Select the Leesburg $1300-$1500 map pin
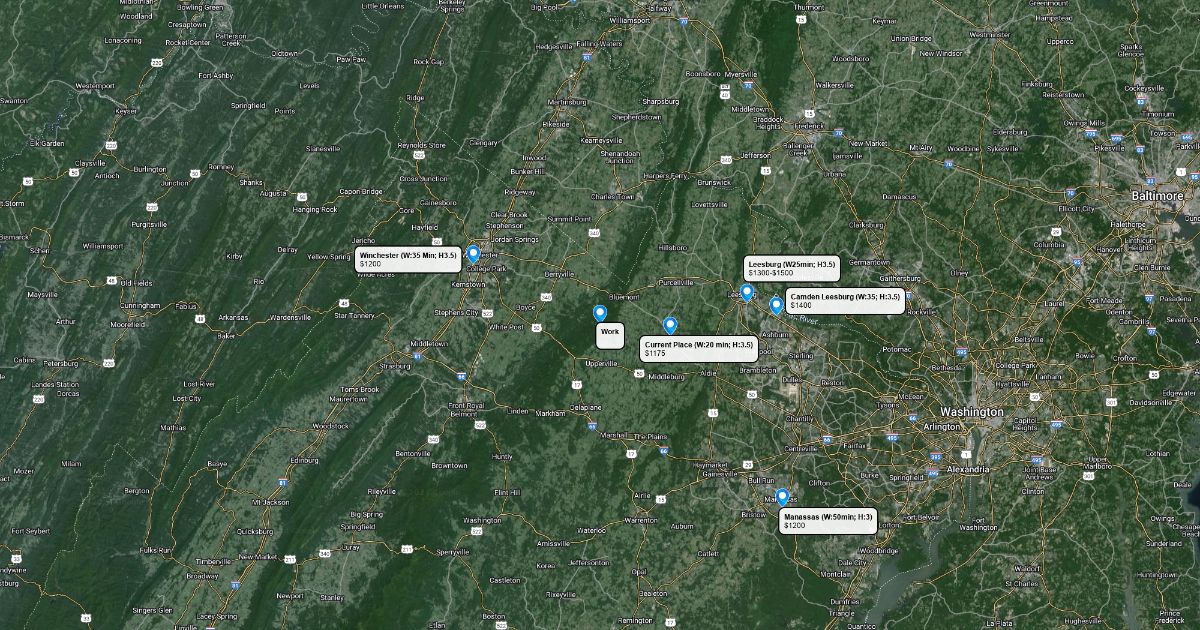Image resolution: width=1200 pixels, height=630 pixels. point(746,292)
